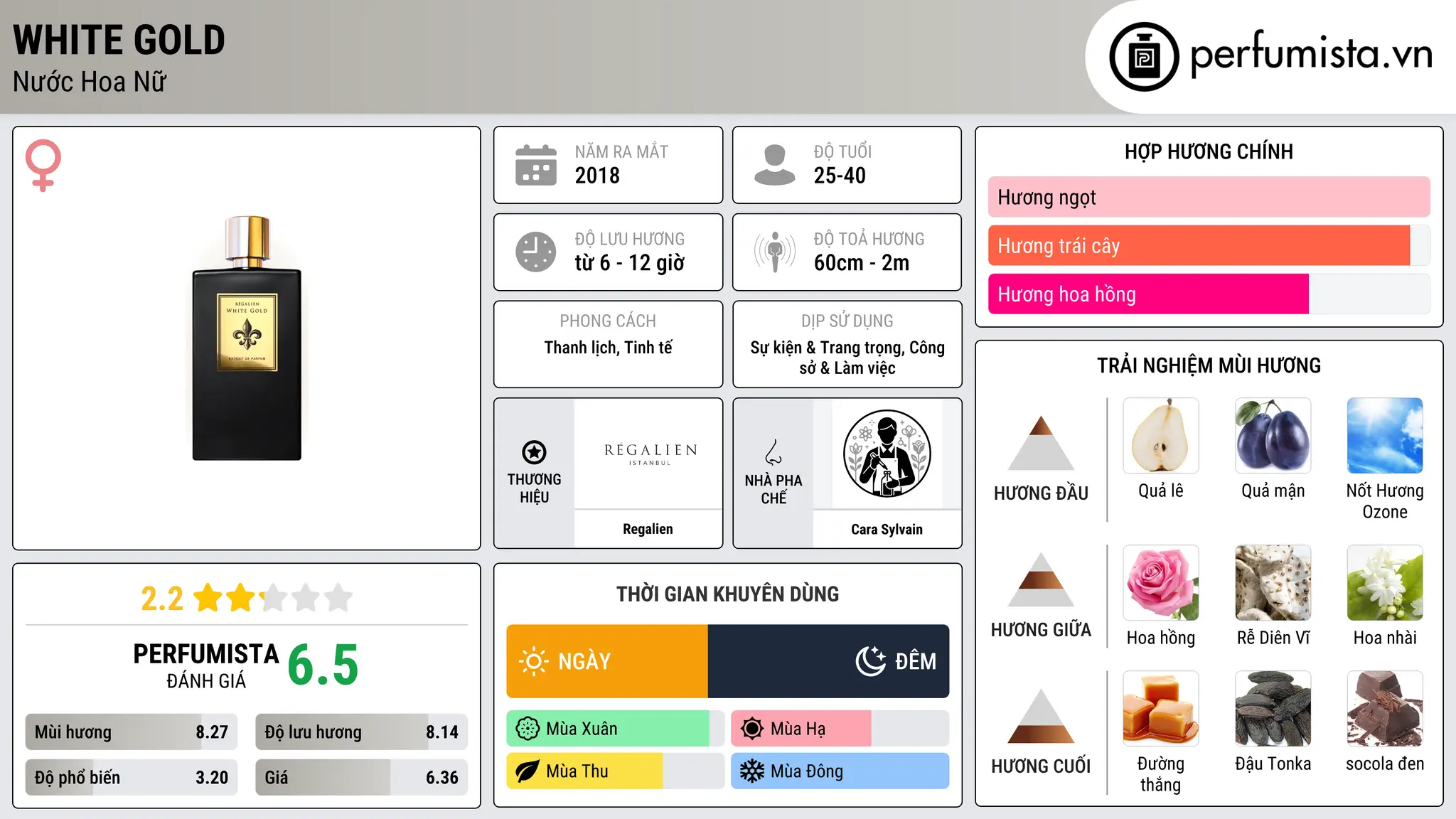
Task: Select the Quả mận plum note image
Action: click(1273, 436)
